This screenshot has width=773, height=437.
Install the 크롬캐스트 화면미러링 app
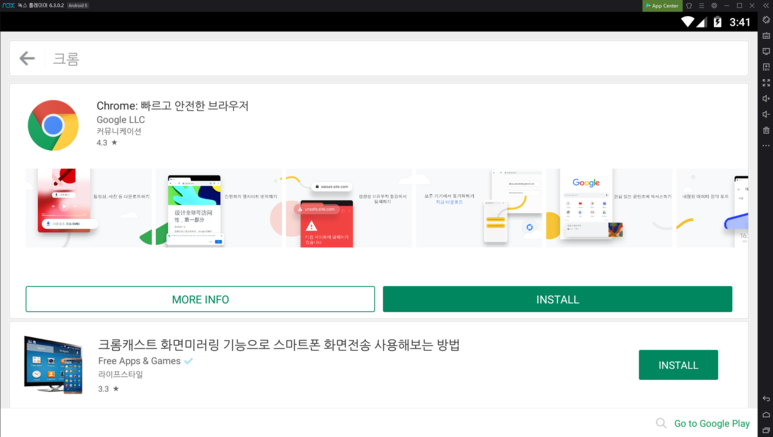pyautogui.click(x=678, y=365)
